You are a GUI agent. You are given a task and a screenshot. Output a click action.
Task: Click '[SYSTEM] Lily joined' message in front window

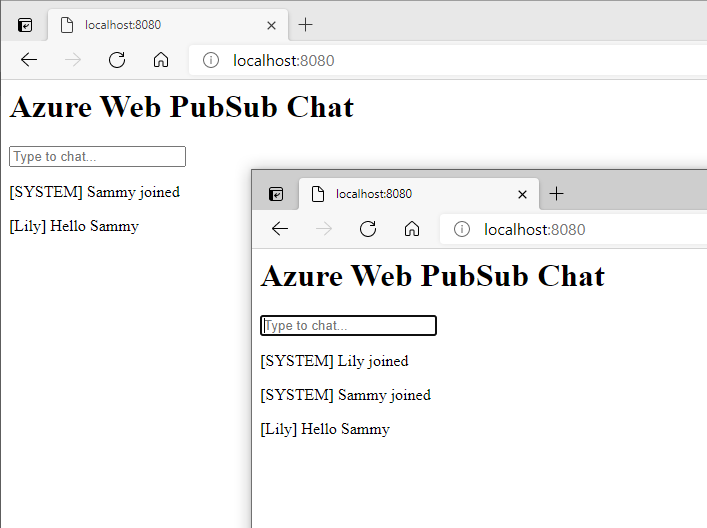click(335, 362)
